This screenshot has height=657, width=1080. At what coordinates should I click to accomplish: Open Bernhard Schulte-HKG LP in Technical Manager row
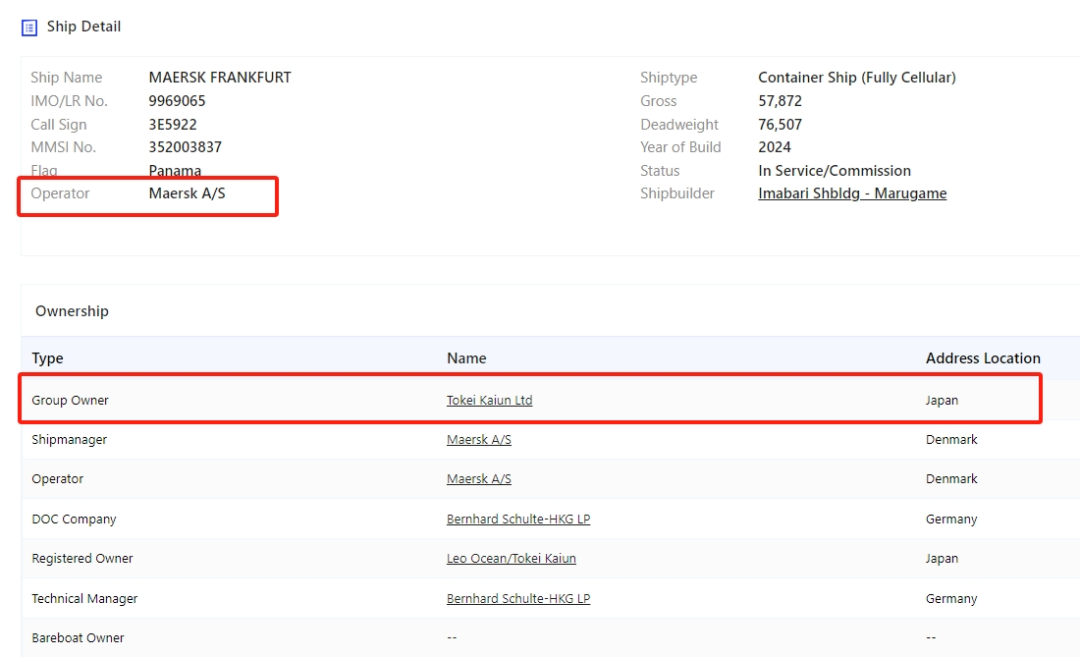(x=518, y=598)
